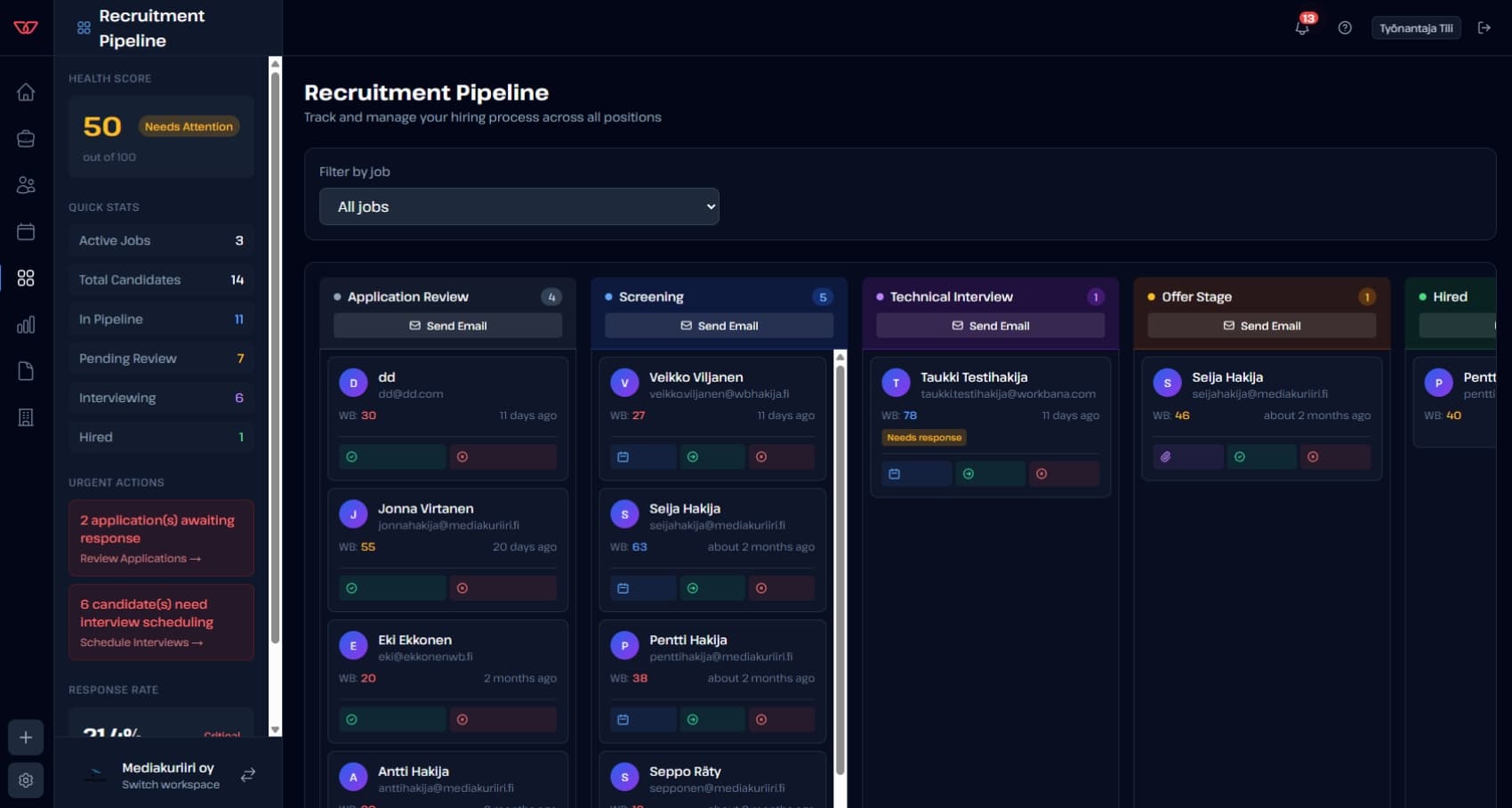
Task: Click the Screening column vertical scrollbar
Action: (x=840, y=570)
